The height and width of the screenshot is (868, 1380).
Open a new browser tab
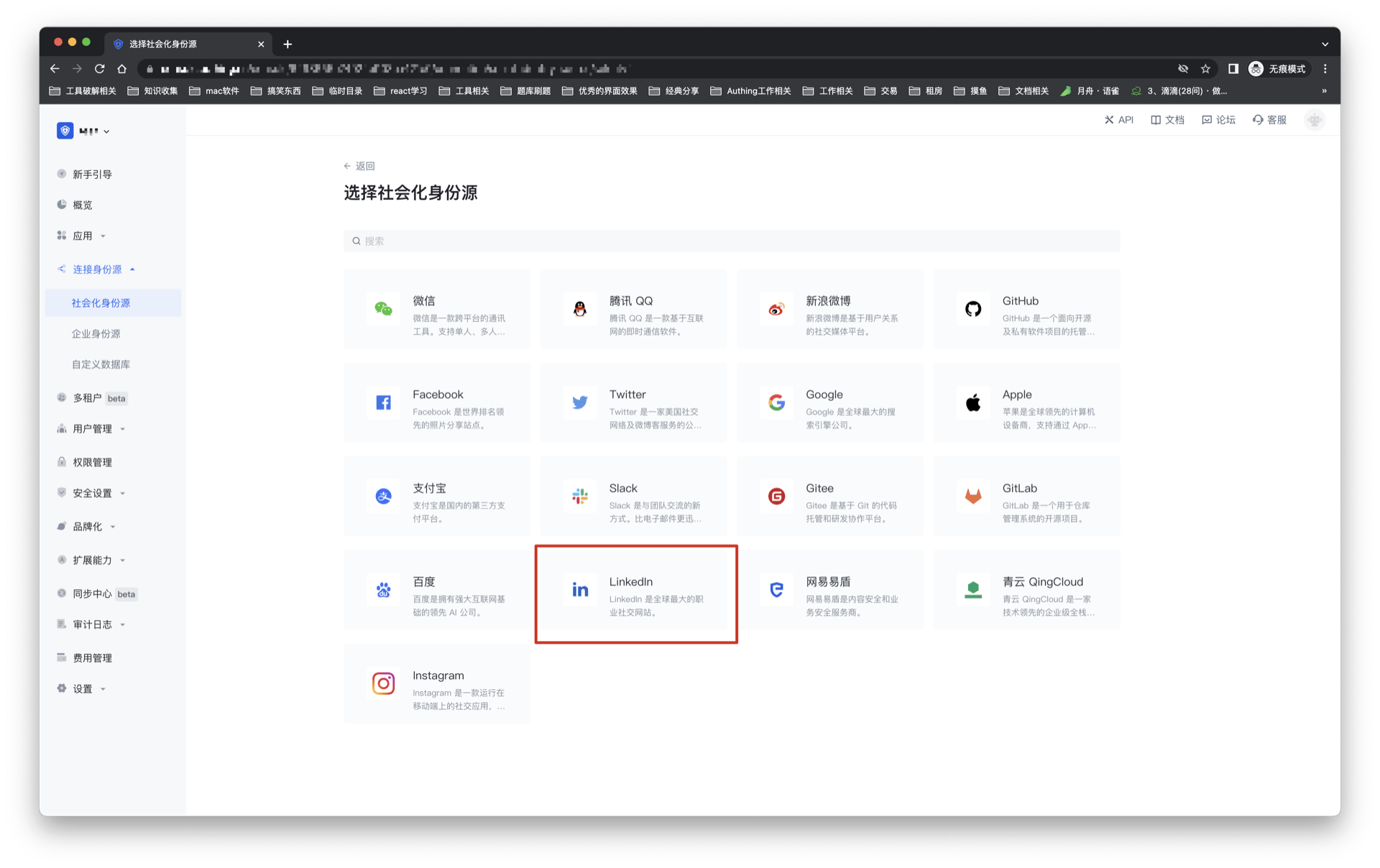[287, 45]
